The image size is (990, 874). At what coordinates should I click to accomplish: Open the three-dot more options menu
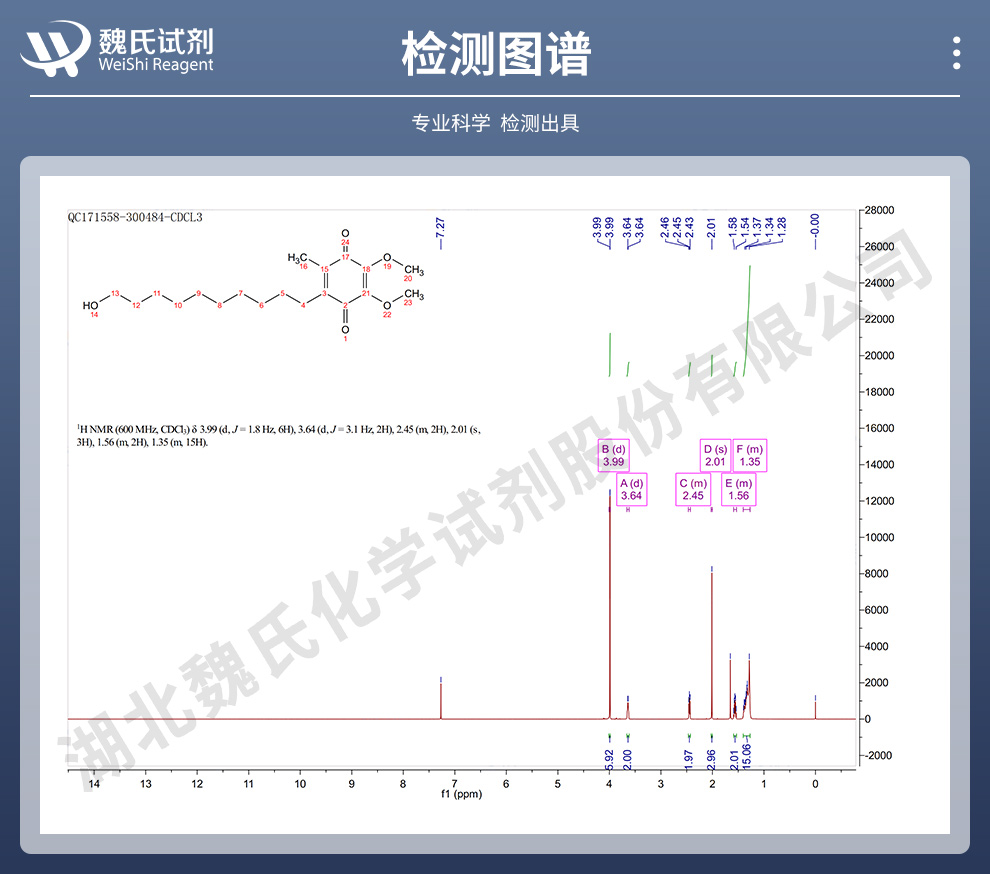[x=957, y=53]
